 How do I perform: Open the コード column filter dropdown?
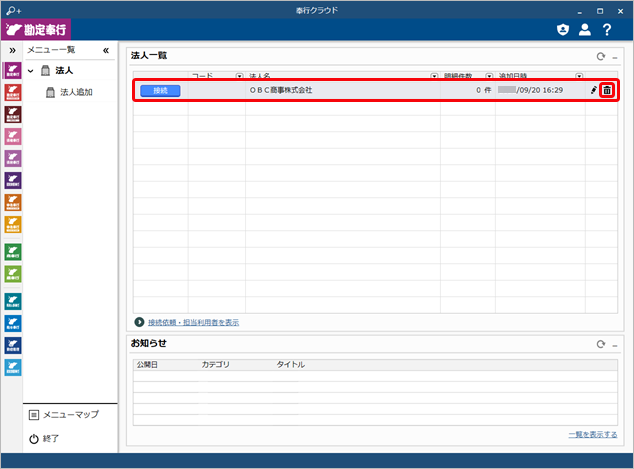pos(239,76)
